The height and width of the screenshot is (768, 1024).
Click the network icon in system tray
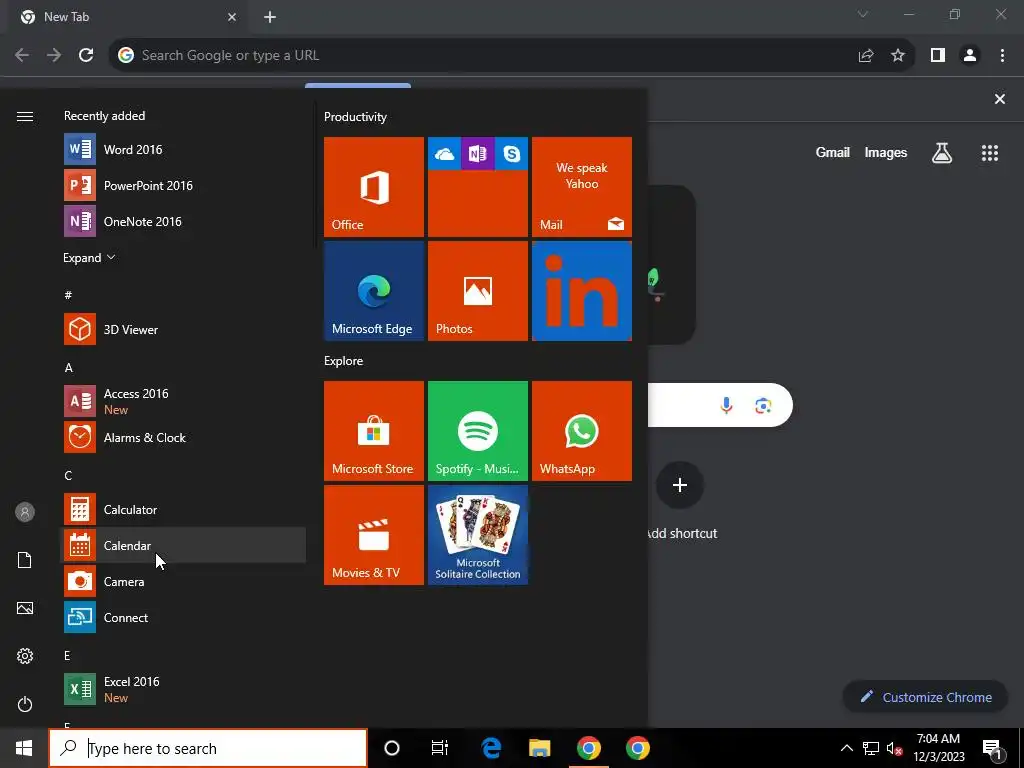click(871, 748)
